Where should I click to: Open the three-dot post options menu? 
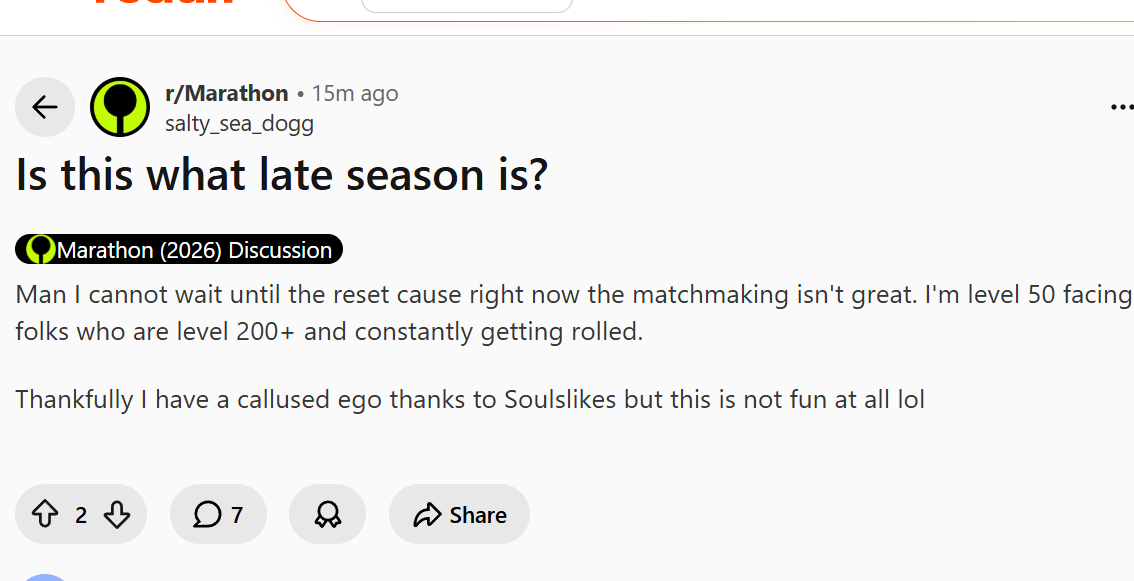coord(1121,107)
